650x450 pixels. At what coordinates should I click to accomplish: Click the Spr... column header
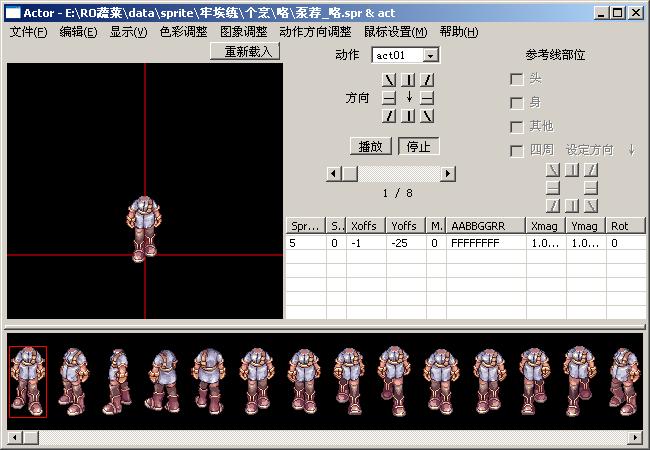click(x=306, y=226)
